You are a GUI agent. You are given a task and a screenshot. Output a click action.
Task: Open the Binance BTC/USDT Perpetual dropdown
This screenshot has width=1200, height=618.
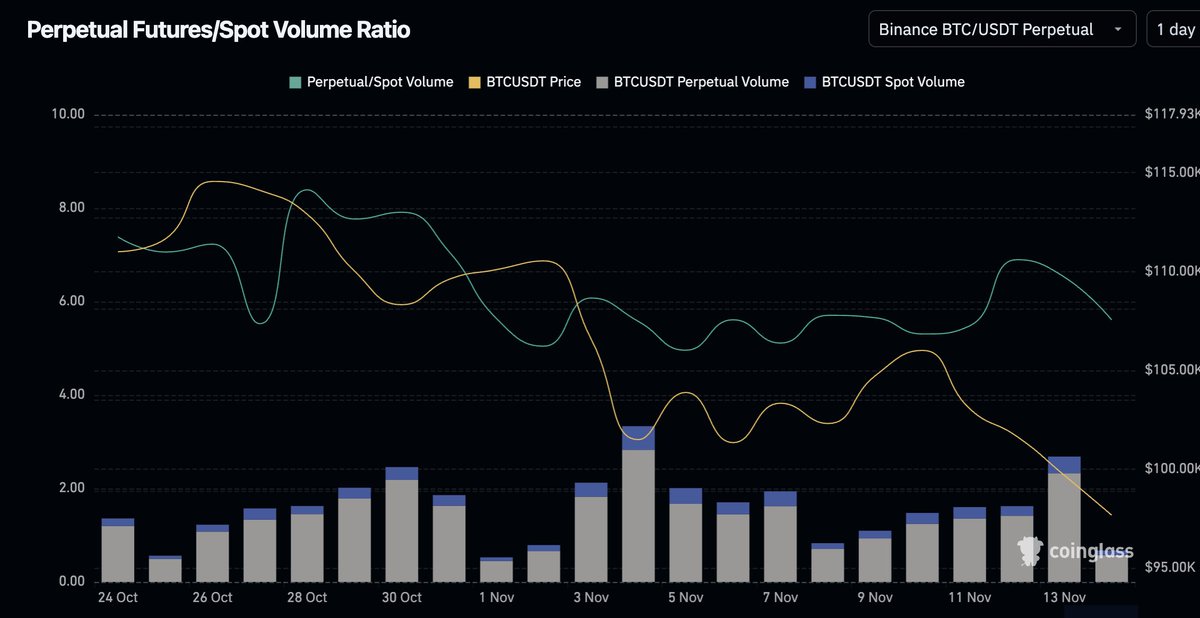pos(1002,29)
